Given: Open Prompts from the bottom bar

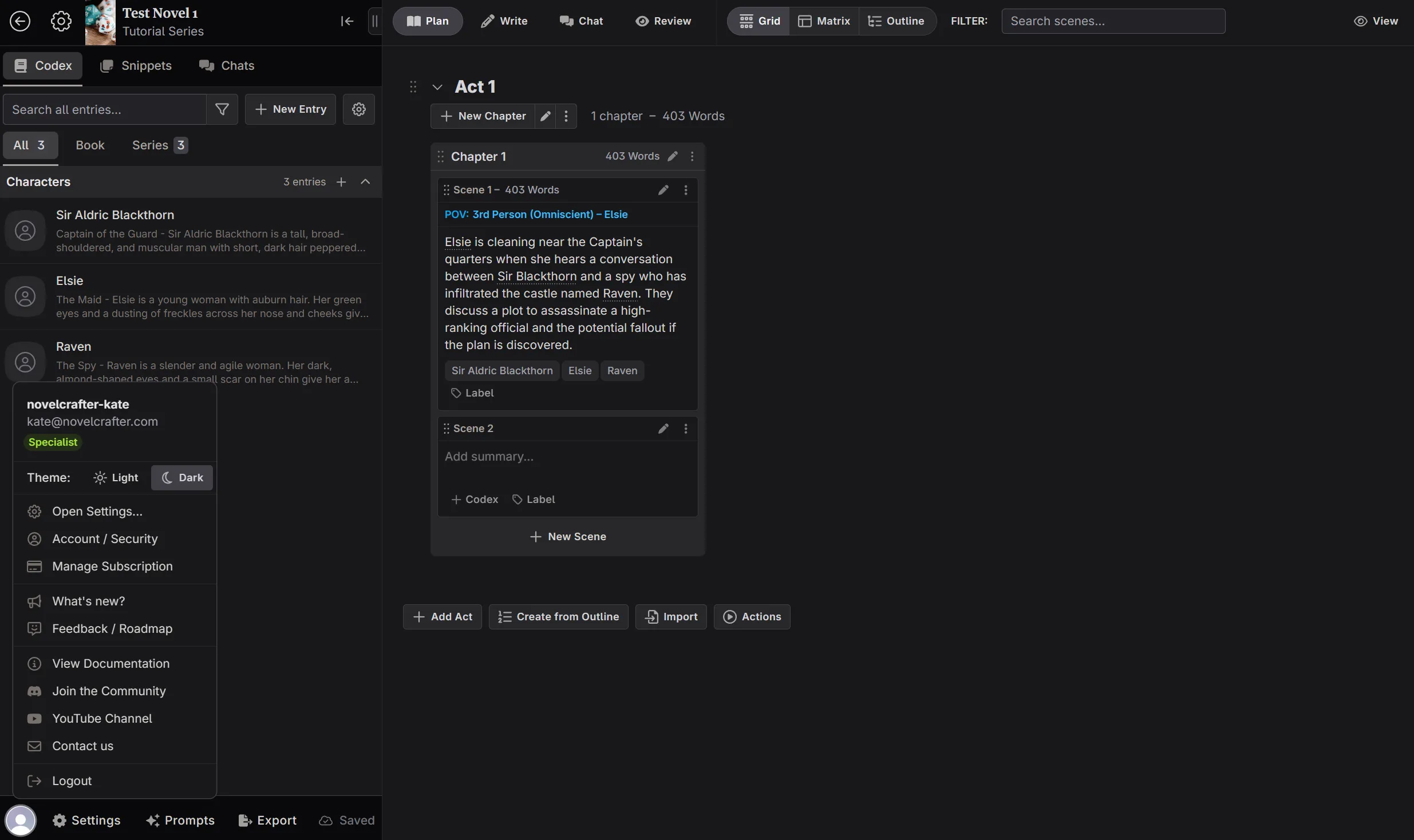Looking at the screenshot, I should [180, 819].
